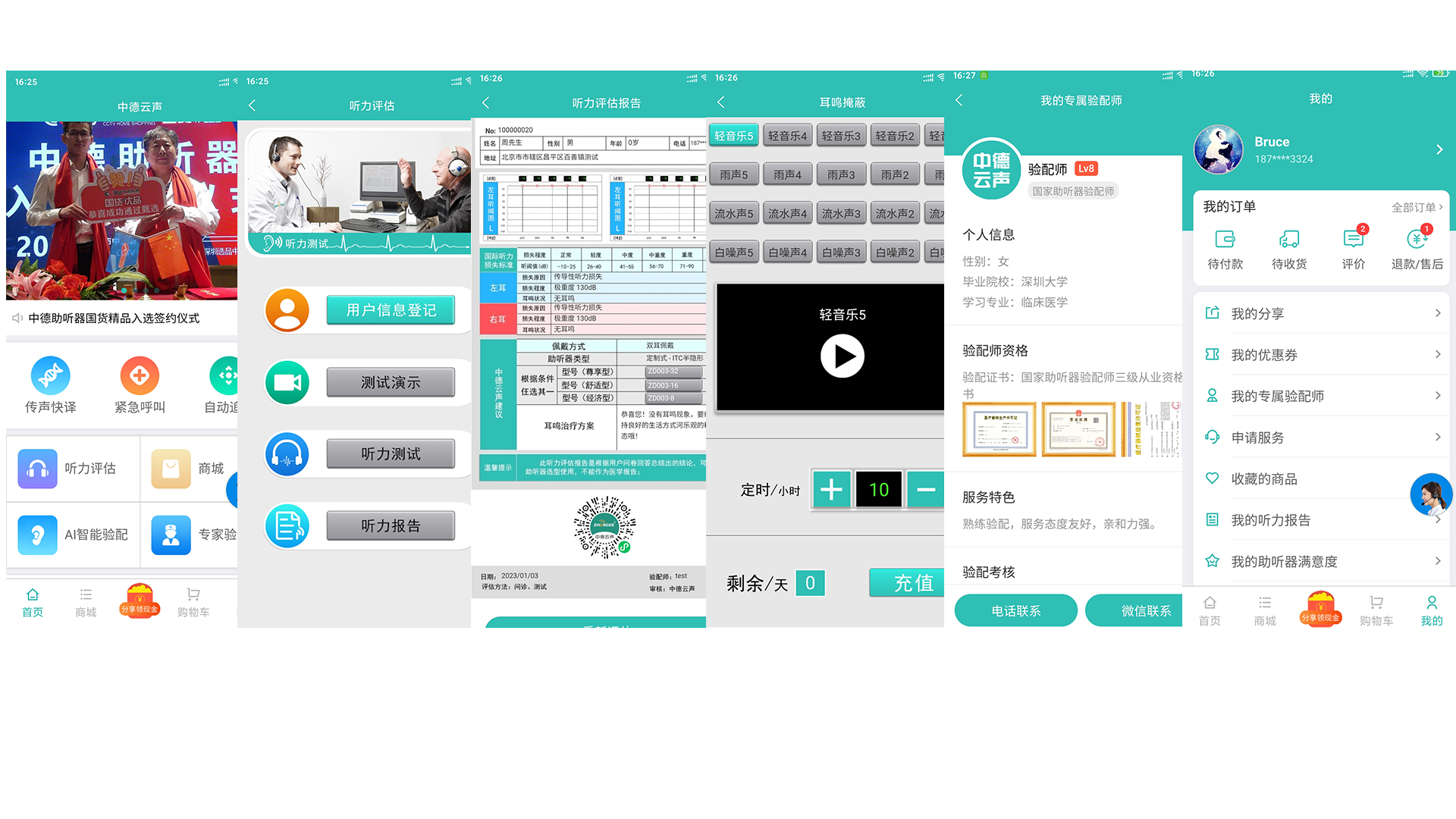The width and height of the screenshot is (1456, 819).
Task: Select the 轻音乐4 sound
Action: click(788, 136)
